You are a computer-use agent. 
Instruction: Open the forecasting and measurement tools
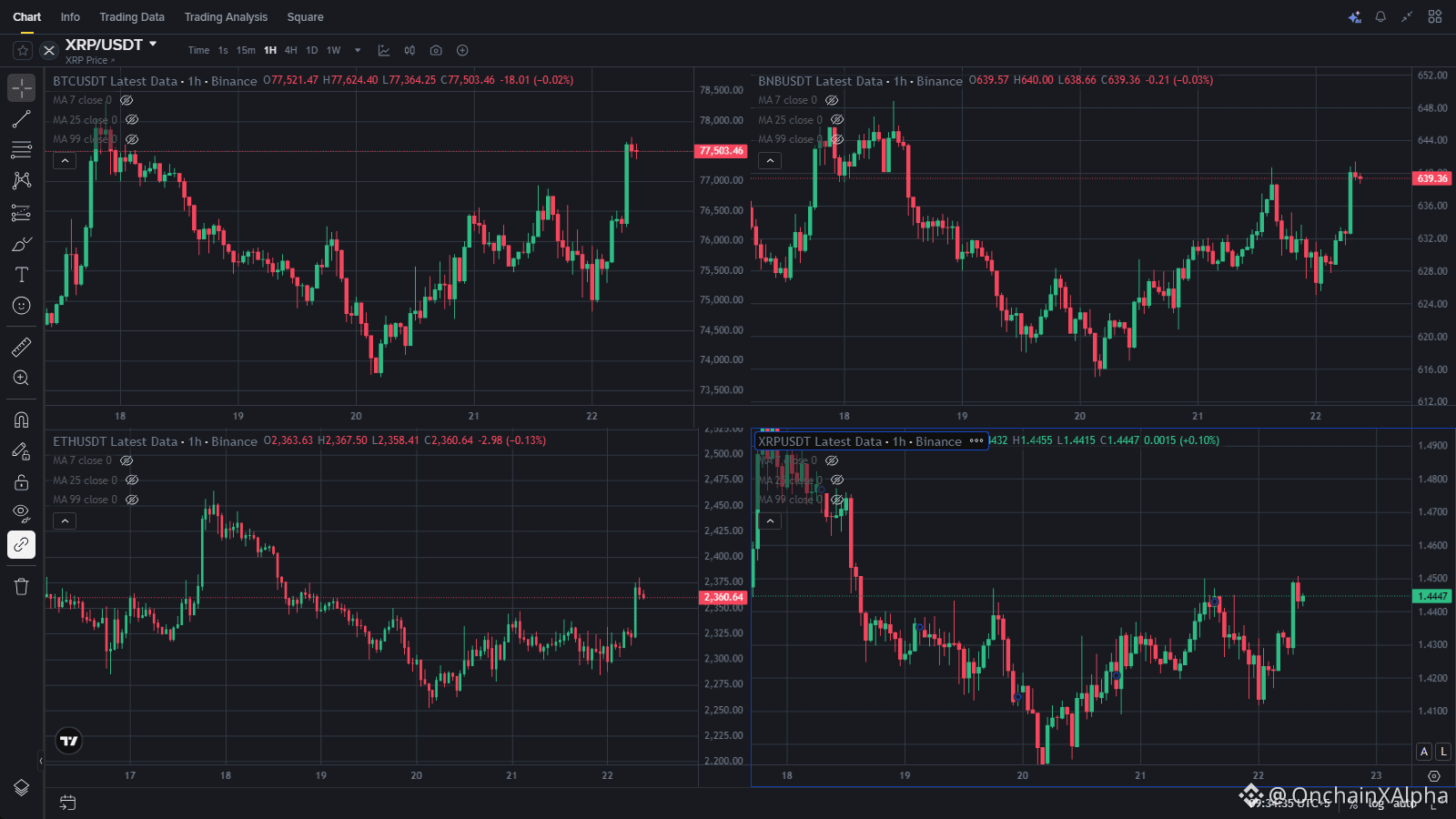click(22, 213)
